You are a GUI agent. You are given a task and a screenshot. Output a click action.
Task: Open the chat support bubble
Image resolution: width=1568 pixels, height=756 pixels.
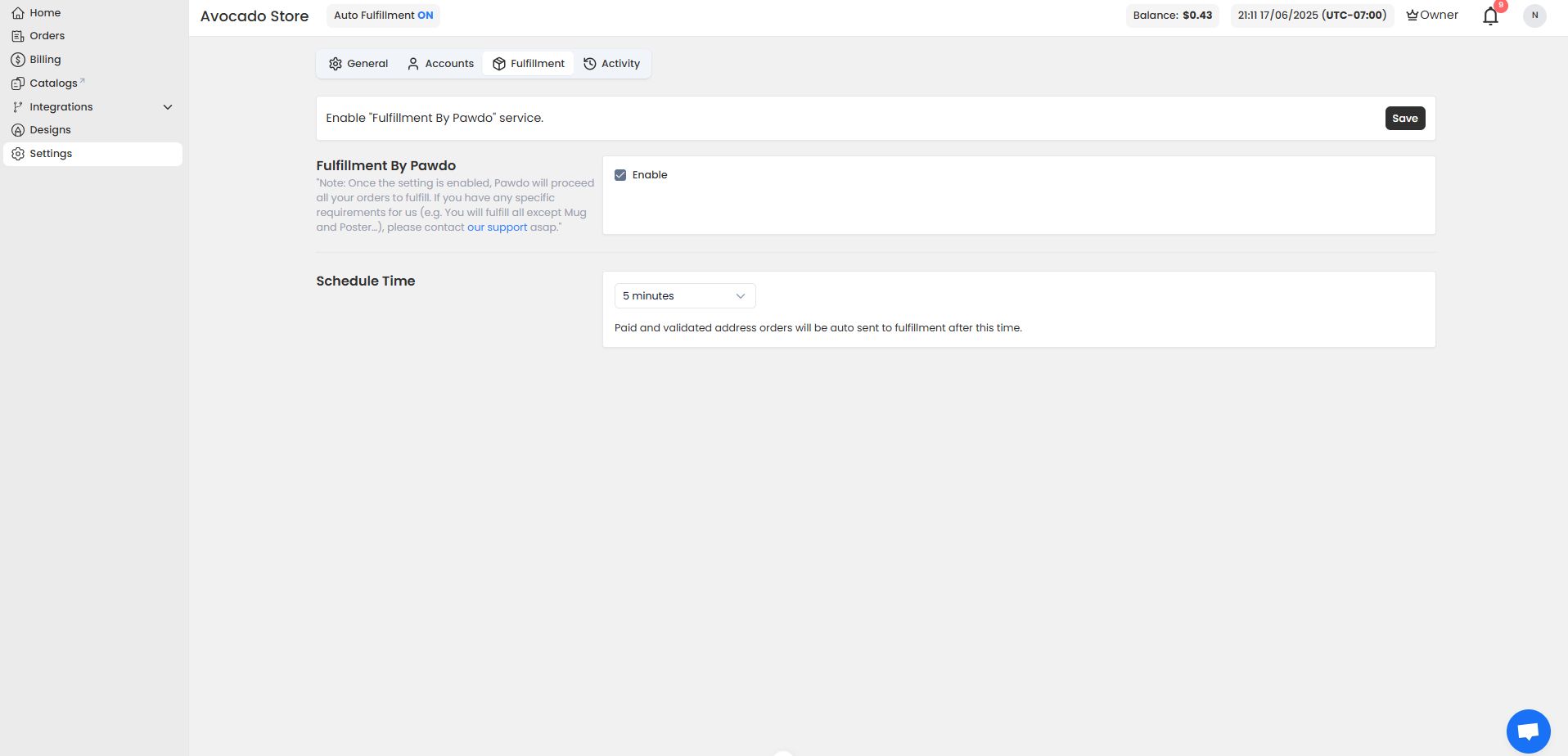point(1528,731)
